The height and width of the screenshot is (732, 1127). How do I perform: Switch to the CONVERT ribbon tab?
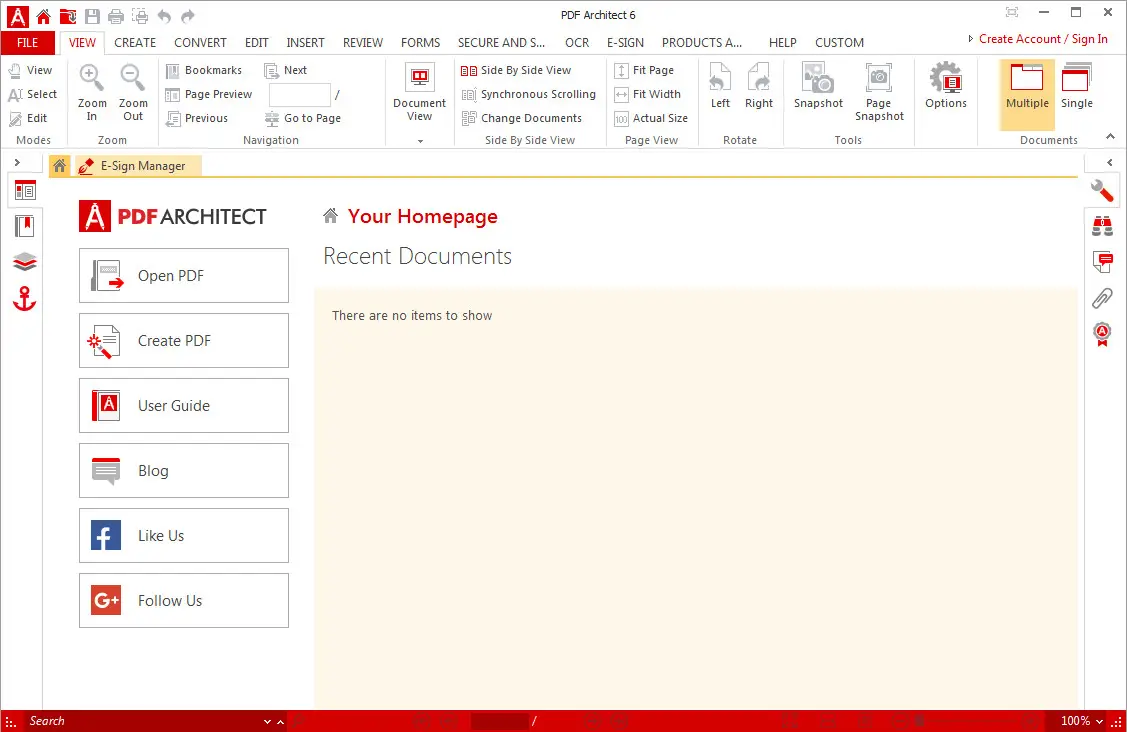pyautogui.click(x=200, y=42)
